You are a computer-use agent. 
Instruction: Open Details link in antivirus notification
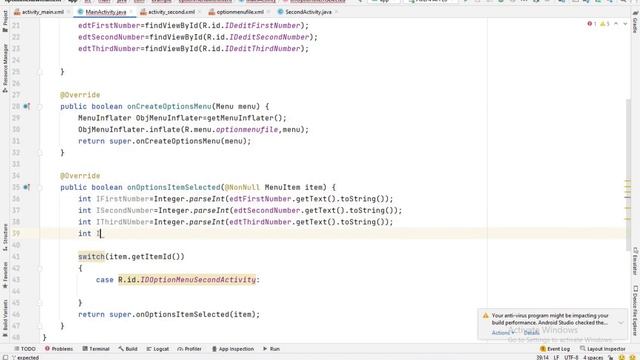[531, 333]
